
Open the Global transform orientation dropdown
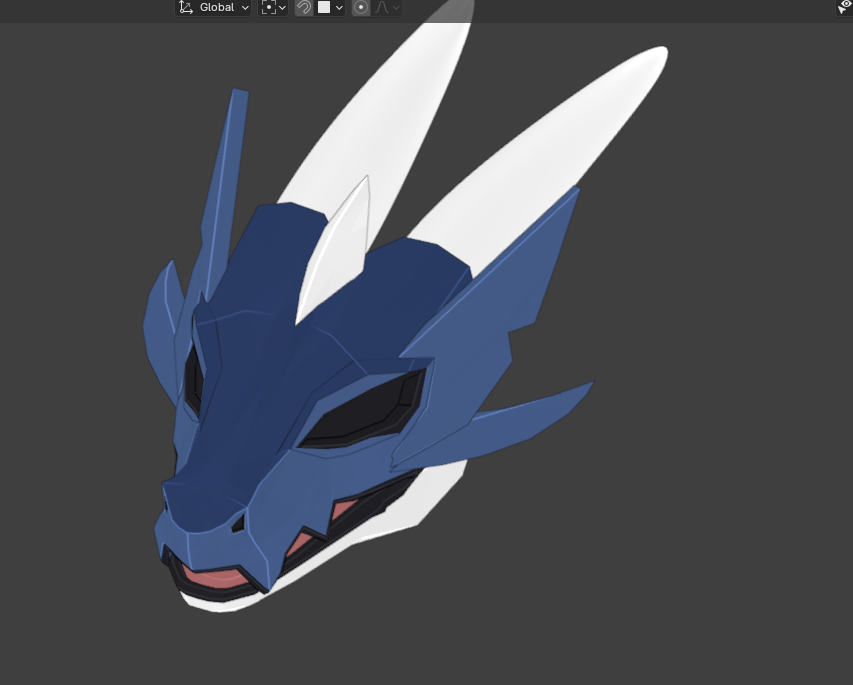point(213,8)
